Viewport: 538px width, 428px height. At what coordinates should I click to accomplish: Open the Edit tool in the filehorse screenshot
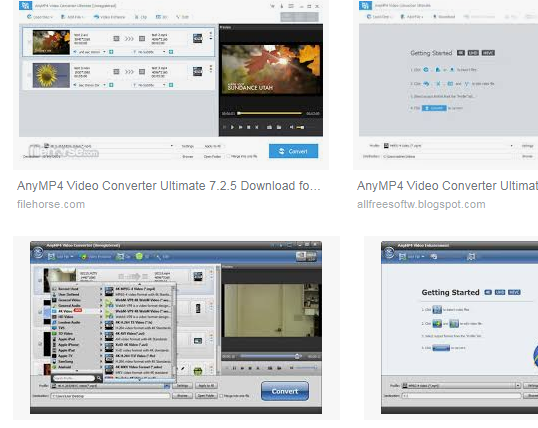pos(182,17)
